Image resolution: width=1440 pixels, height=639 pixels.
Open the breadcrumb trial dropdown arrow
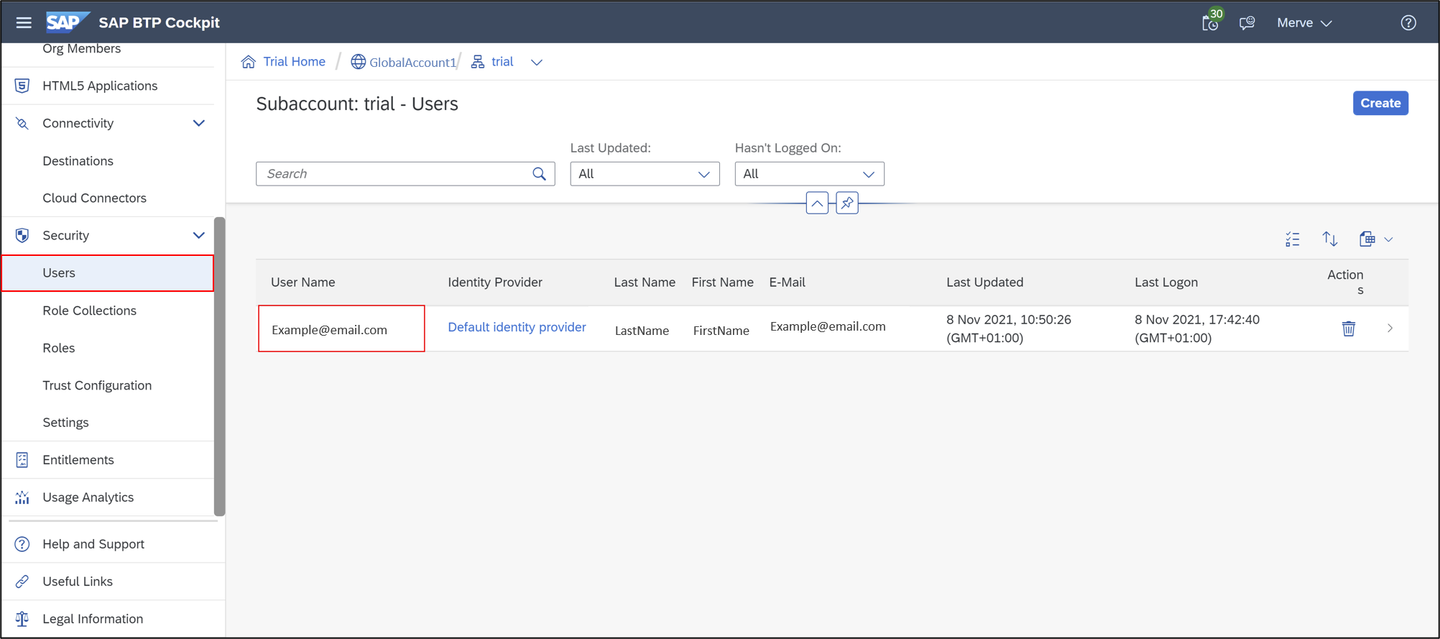[537, 62]
